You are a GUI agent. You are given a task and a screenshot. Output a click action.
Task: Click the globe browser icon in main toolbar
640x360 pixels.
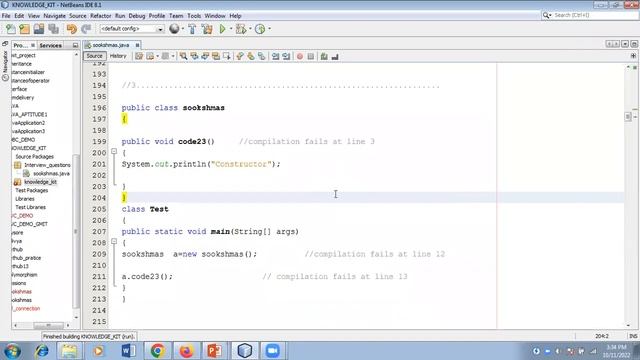174,29
